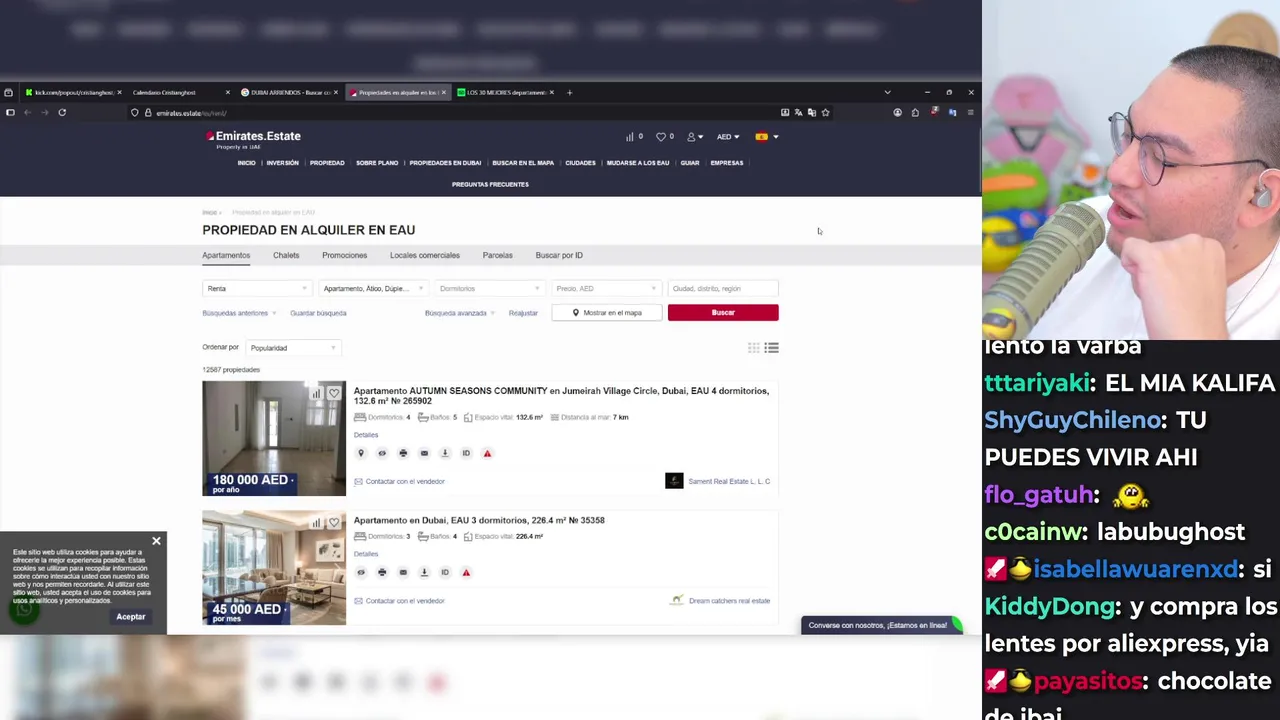Screen dimensions: 1280x720
Task: Switch results to grid view
Action: (754, 348)
